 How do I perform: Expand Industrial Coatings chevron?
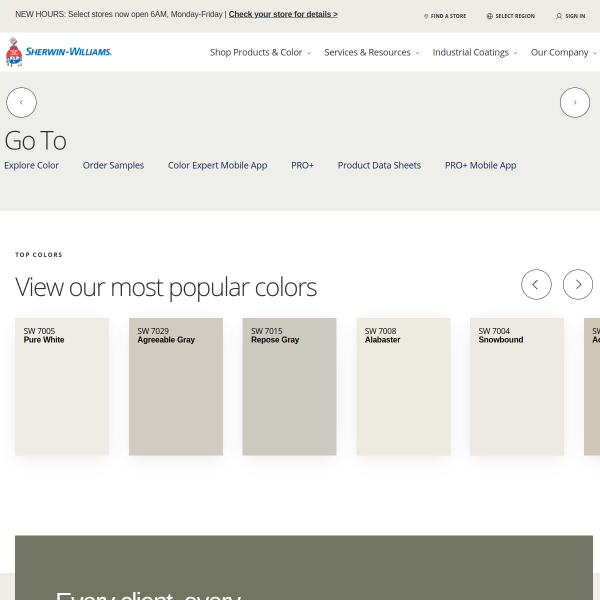[515, 53]
